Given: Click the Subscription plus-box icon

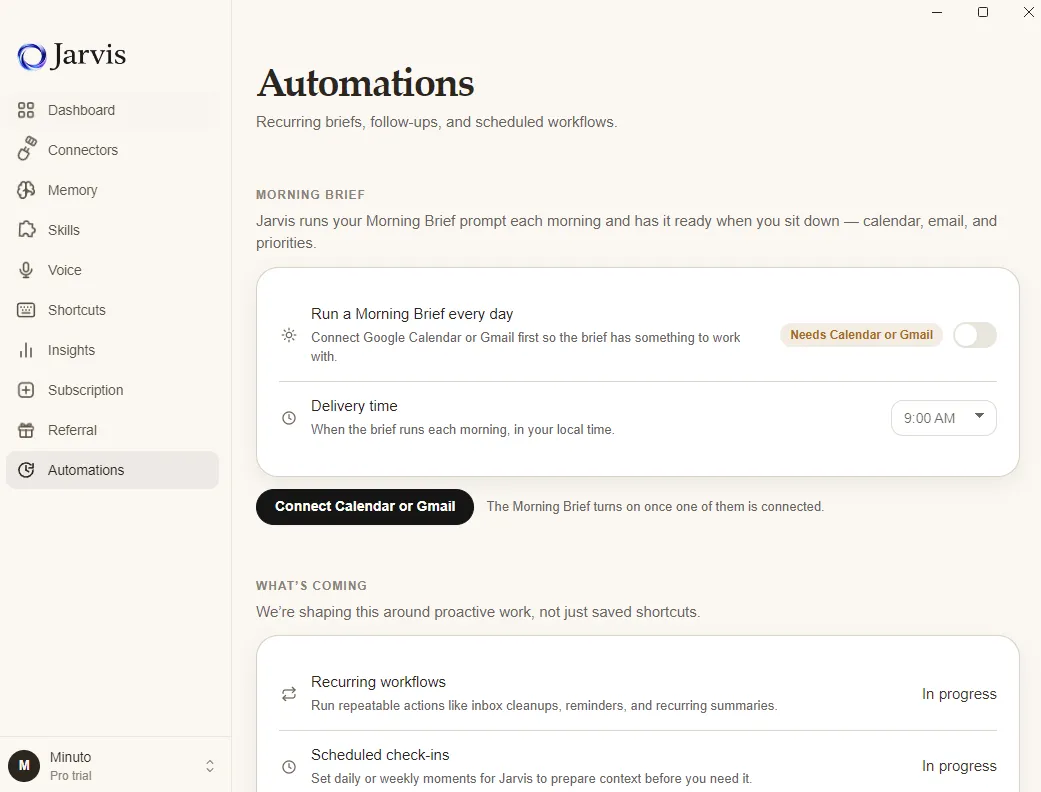Looking at the screenshot, I should click(26, 390).
